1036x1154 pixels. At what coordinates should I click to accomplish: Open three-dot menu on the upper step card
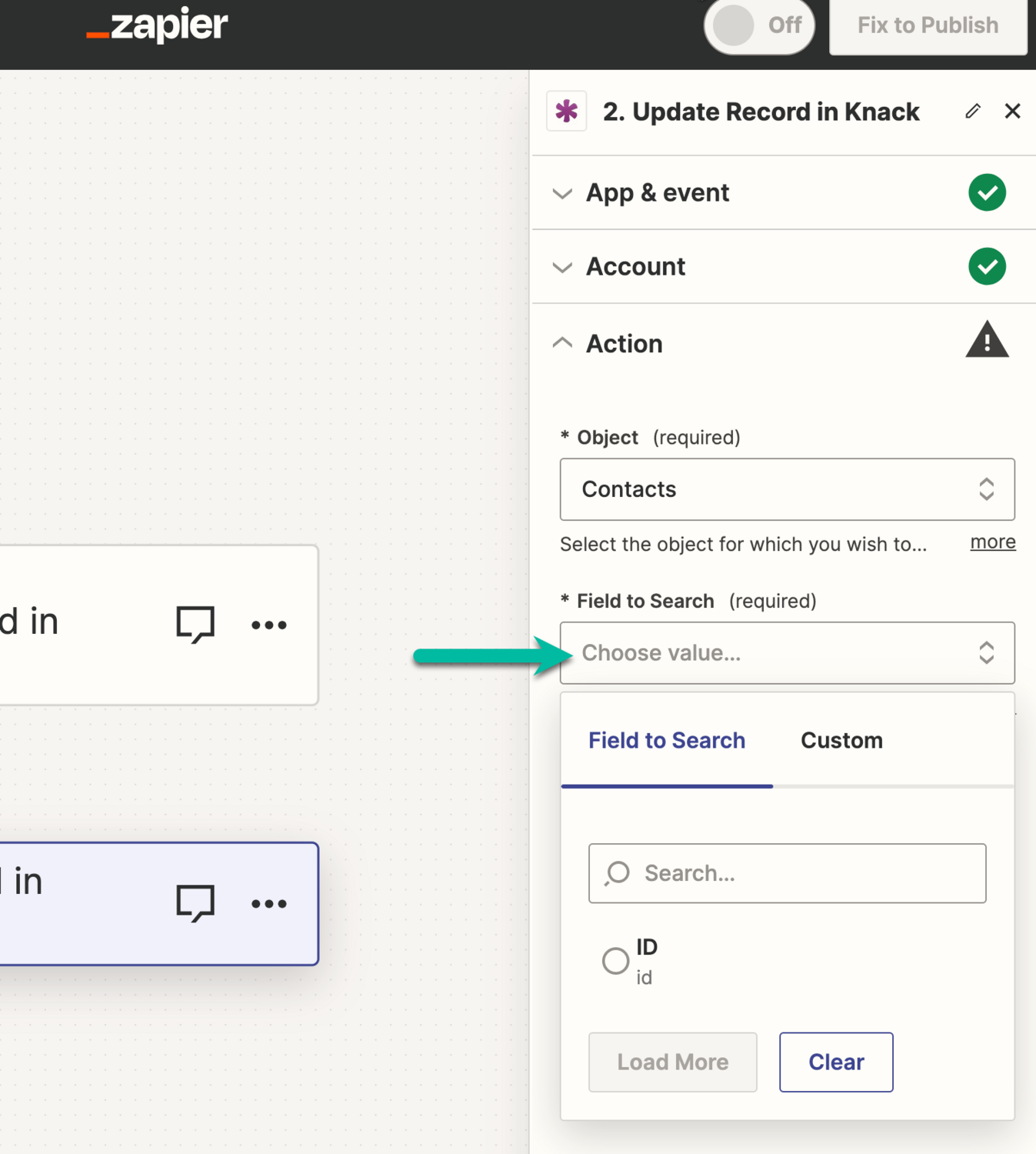(x=269, y=625)
